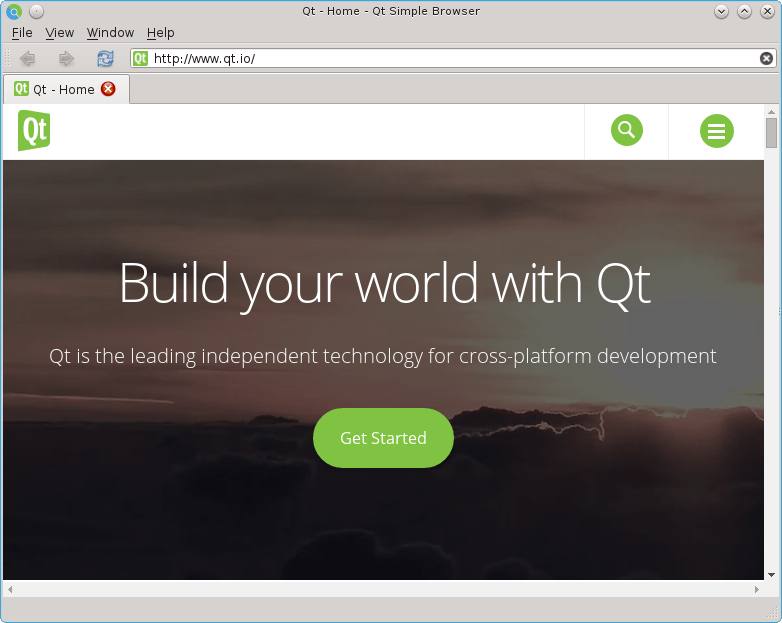The height and width of the screenshot is (623, 782).
Task: Click into the URL address field
Action: (x=450, y=59)
